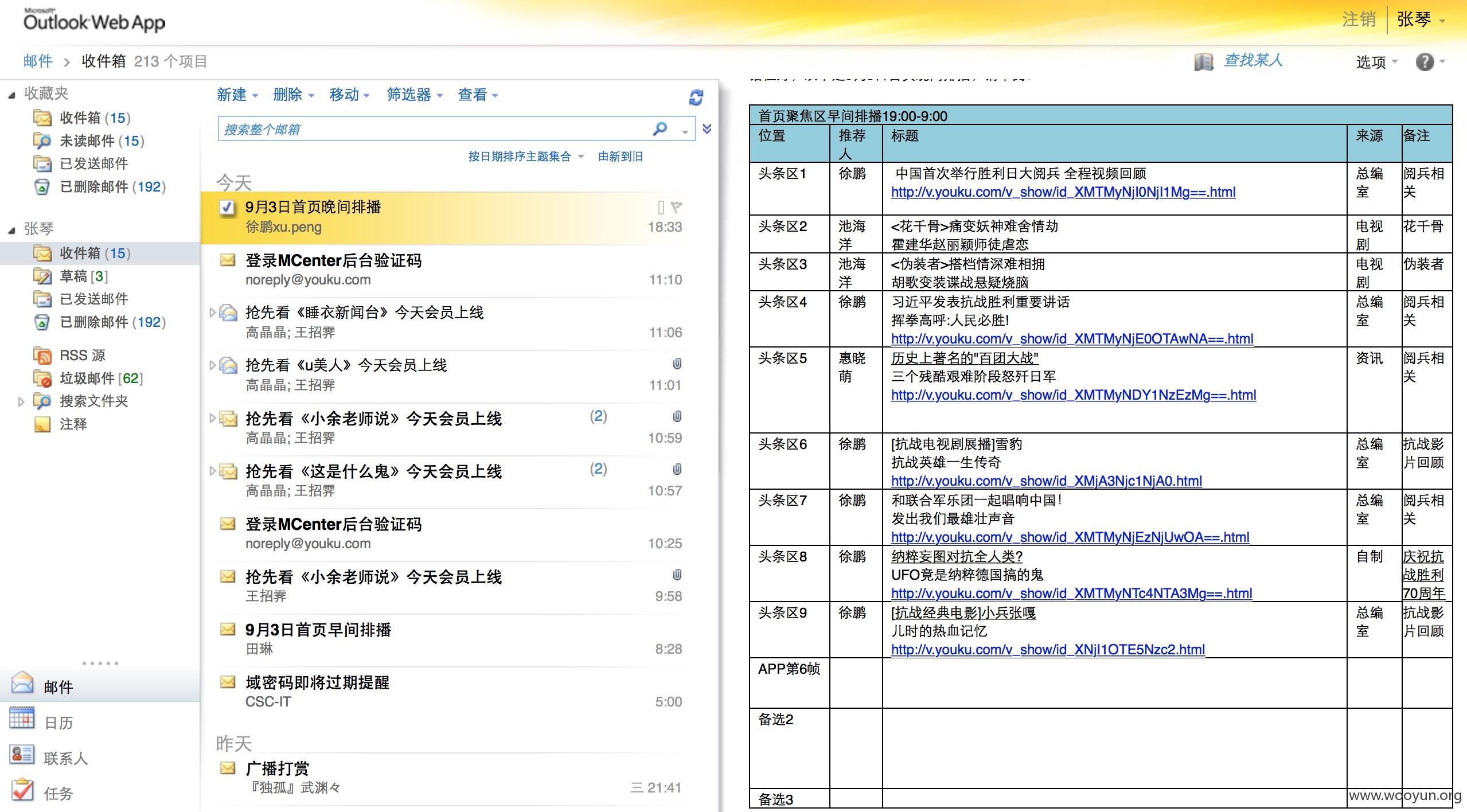The width and height of the screenshot is (1467, 812).
Task: Open 头条区9 link XNjI1OTE5Nzc2.html
Action: (x=1048, y=650)
